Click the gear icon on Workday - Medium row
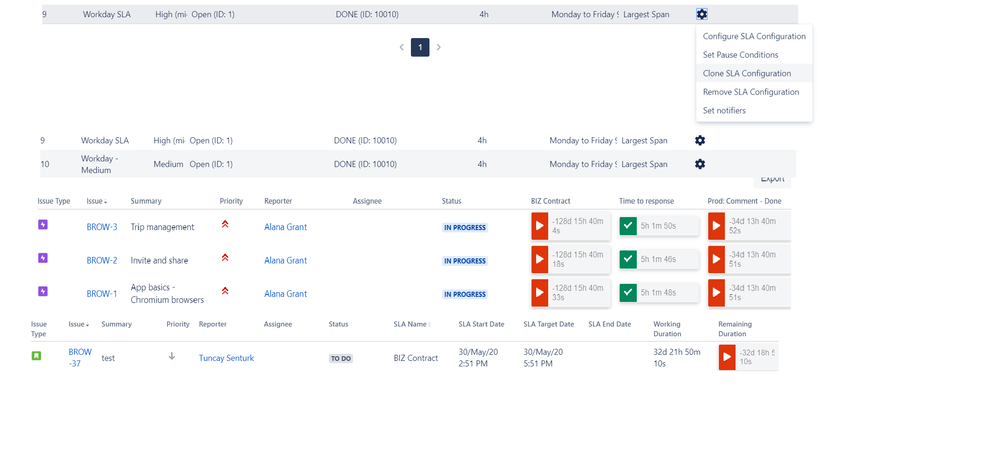Screen dimensions: 999x462 pos(700,164)
